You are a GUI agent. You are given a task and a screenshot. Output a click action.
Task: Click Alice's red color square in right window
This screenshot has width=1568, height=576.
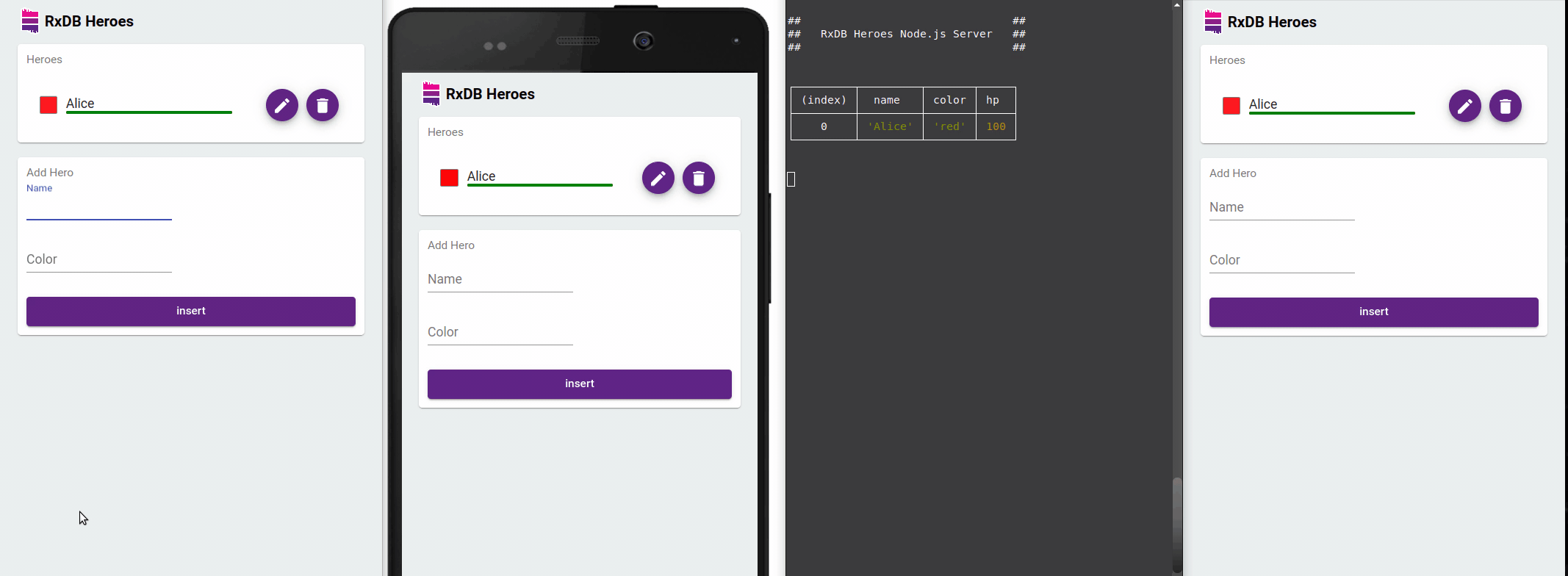pyautogui.click(x=1231, y=106)
